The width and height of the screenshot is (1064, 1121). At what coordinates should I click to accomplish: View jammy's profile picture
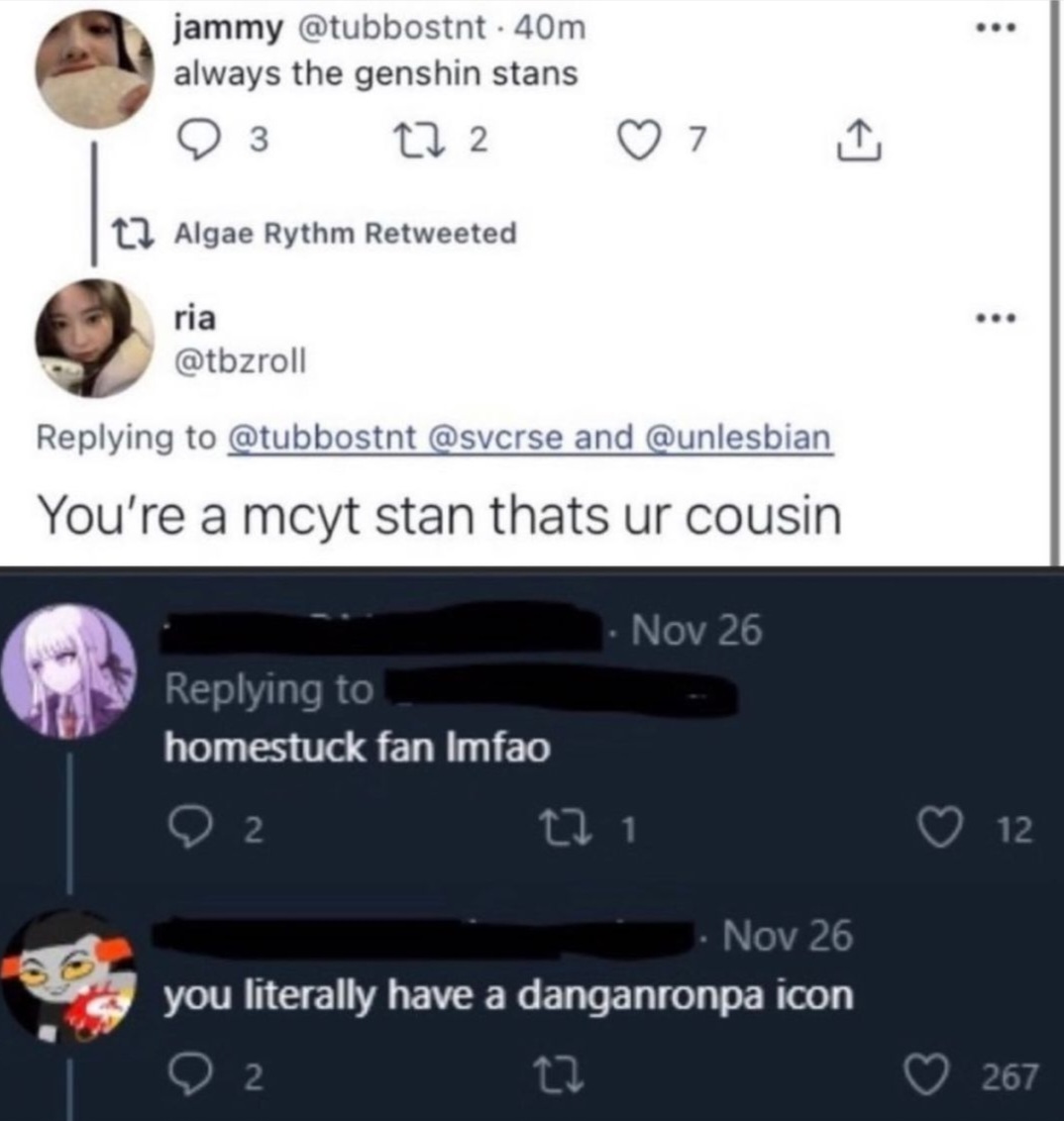(x=94, y=68)
